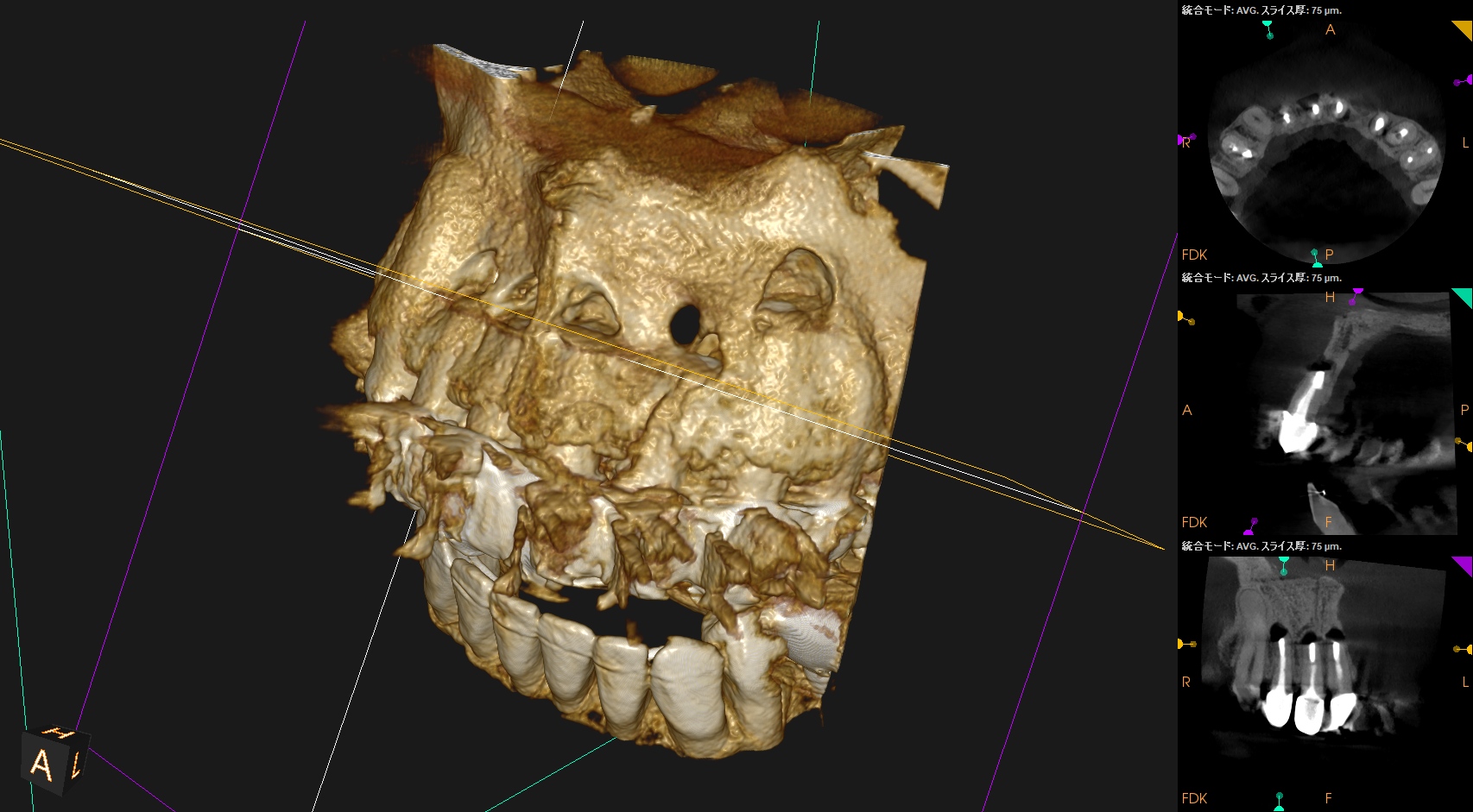
Task: Click the orientation cube in 3D view
Action: [54, 760]
